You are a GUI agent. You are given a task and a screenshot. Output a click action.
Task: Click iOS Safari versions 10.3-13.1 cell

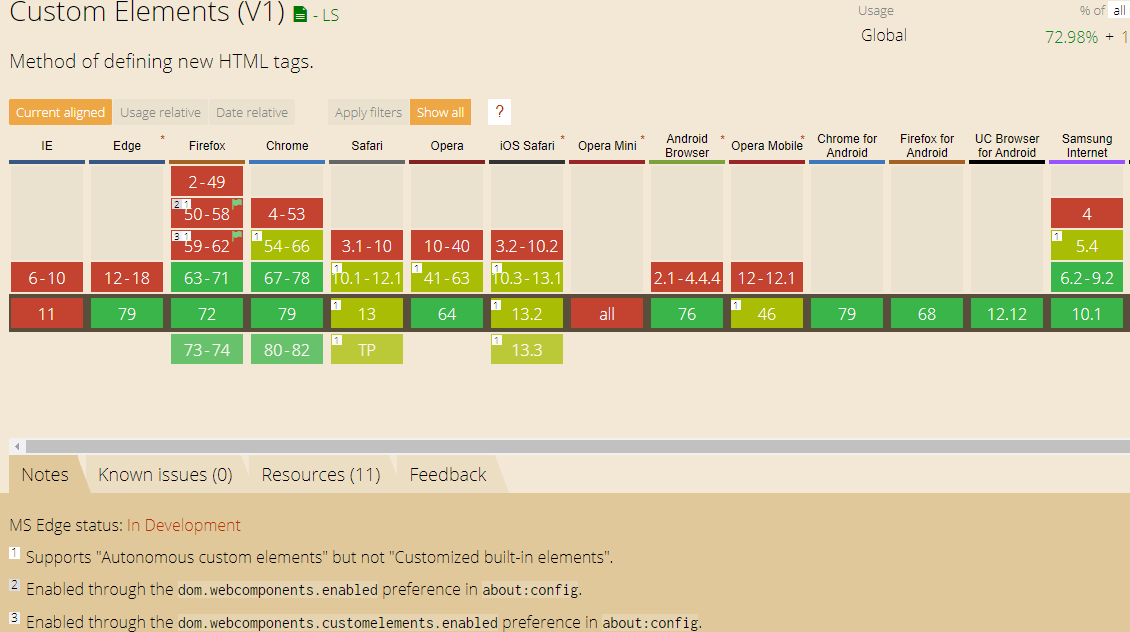527,277
